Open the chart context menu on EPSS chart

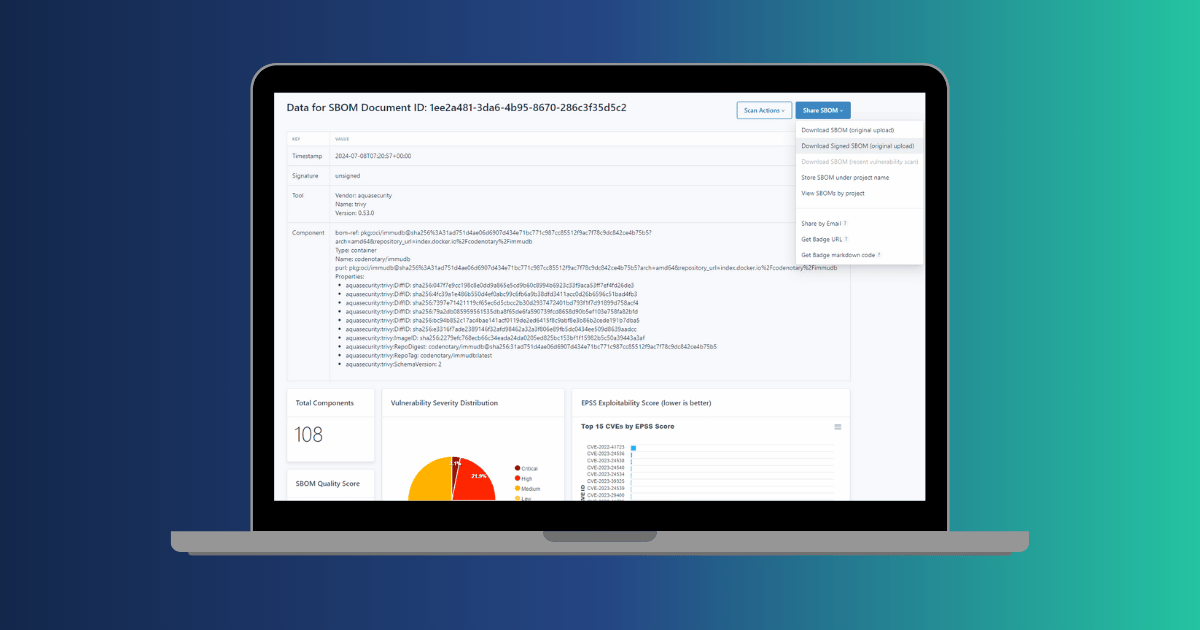pyautogui.click(x=838, y=427)
